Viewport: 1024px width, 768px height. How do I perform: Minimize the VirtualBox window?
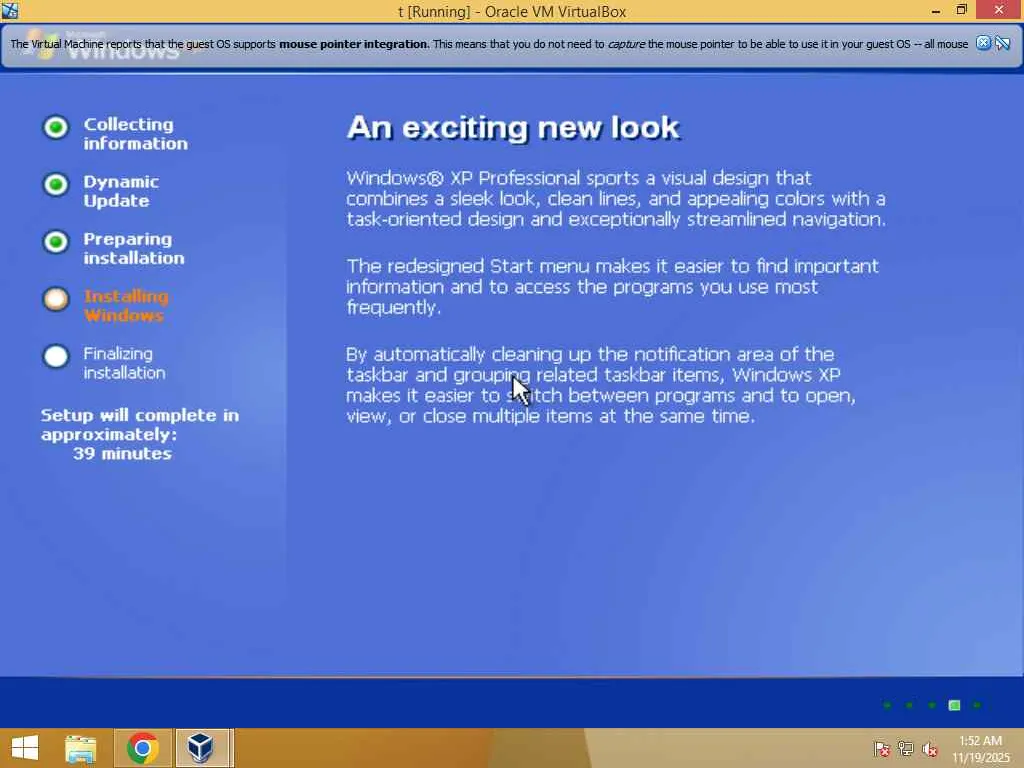click(936, 11)
